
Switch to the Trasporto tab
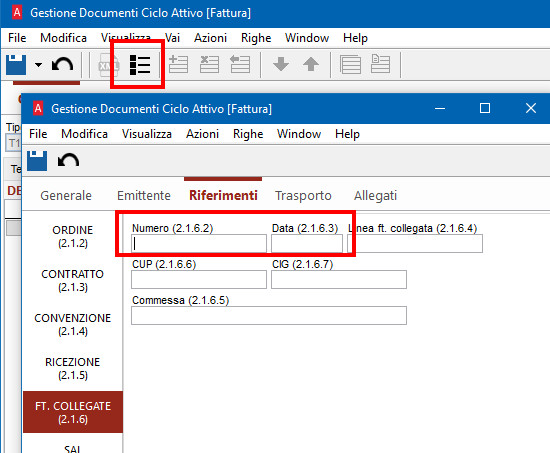(303, 195)
